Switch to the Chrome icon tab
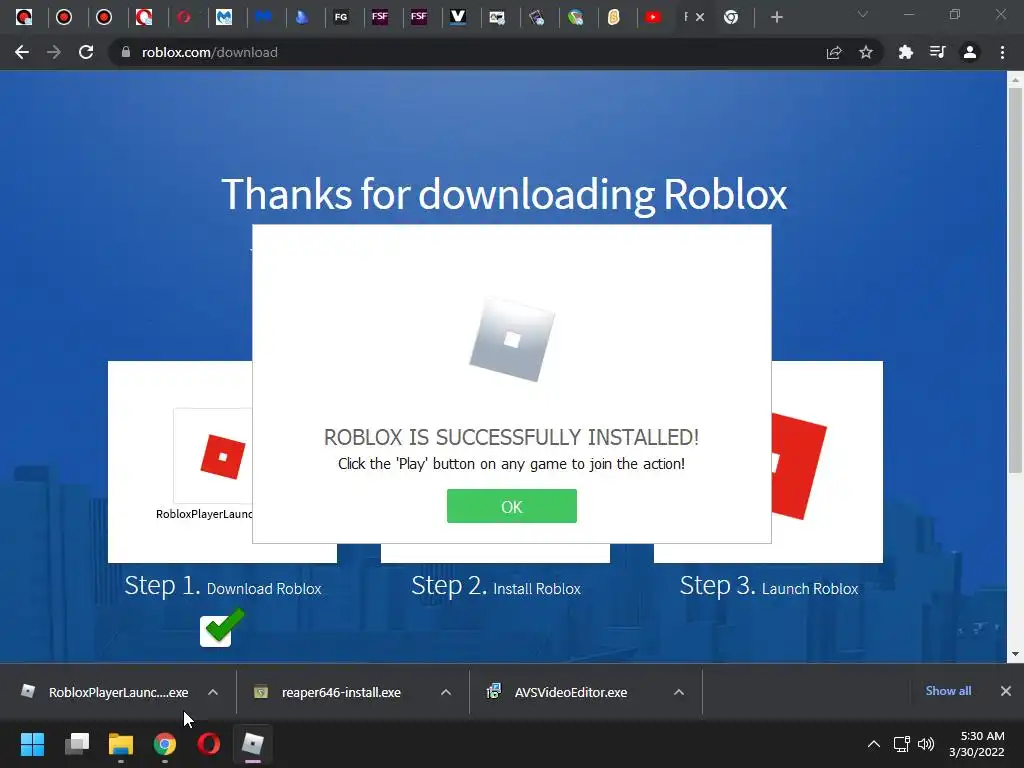Viewport: 1024px width, 768px height. 731,18
